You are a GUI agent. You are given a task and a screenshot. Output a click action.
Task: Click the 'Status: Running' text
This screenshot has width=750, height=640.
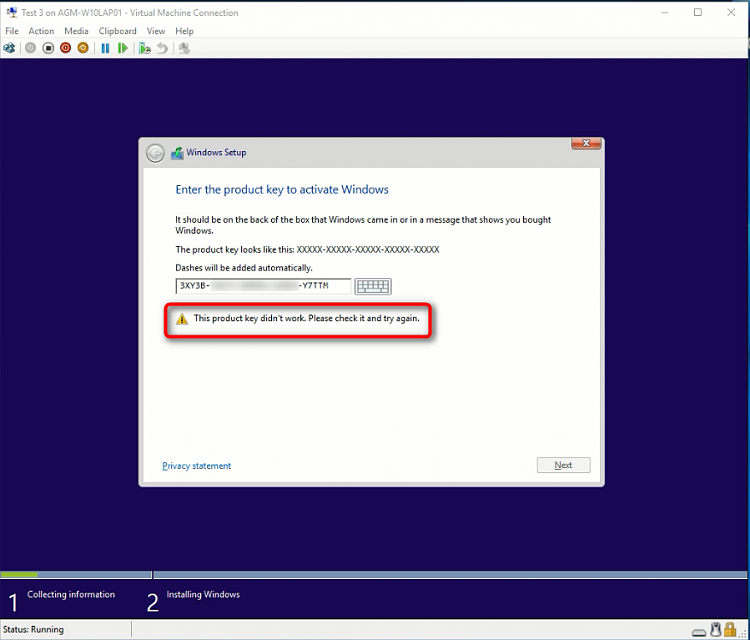33,629
